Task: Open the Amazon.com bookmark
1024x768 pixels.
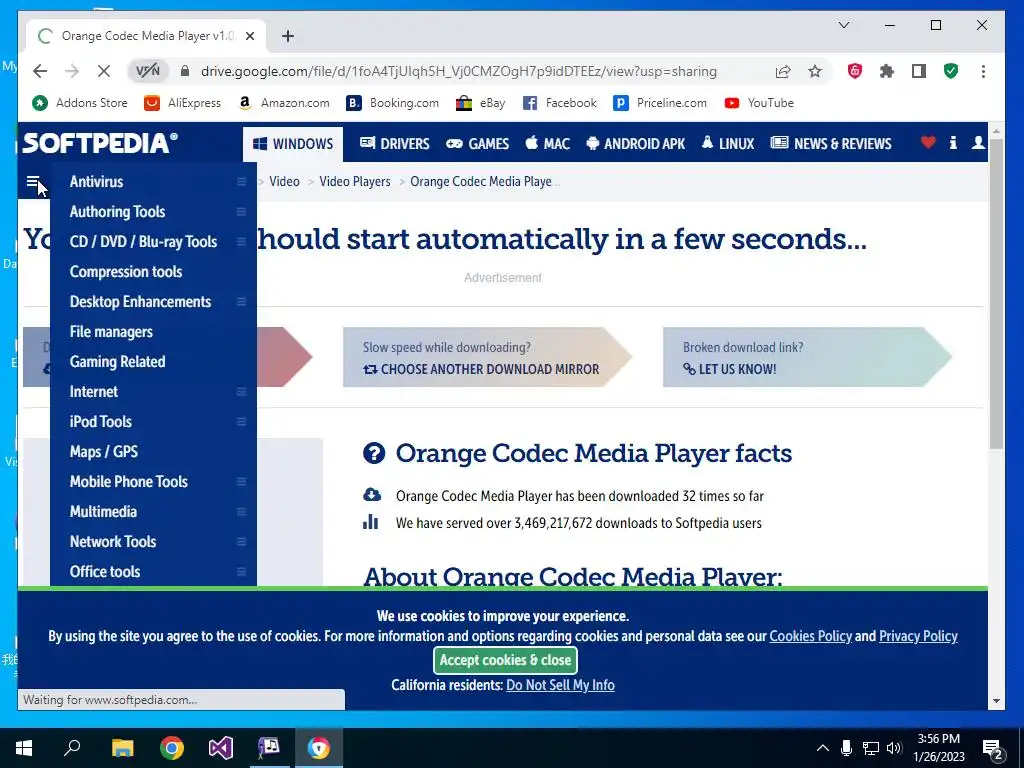Action: coord(283,103)
